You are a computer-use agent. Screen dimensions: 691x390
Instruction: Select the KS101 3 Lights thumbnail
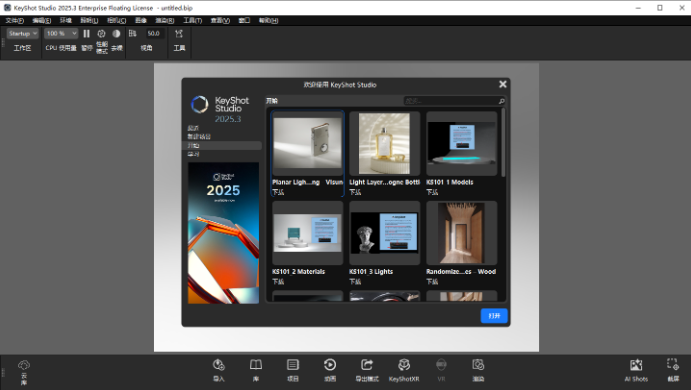point(384,233)
